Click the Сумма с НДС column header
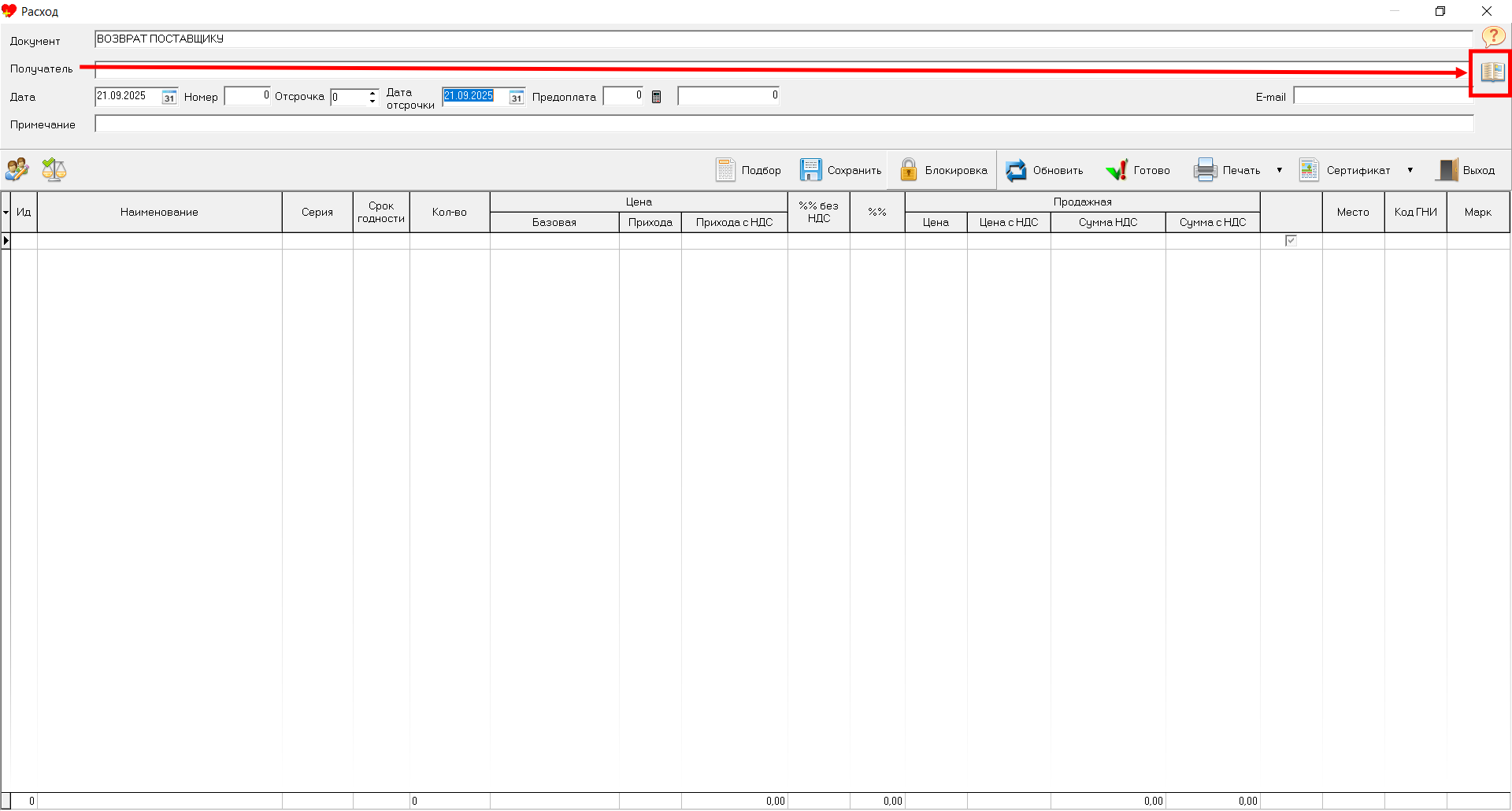Viewport: 1512px width, 811px height. pos(1213,223)
